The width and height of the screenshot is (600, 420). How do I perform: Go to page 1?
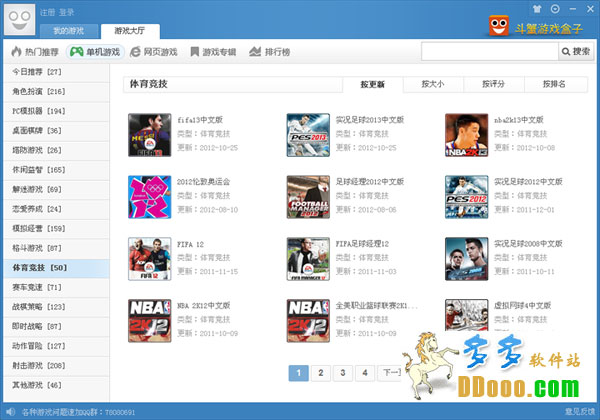[x=298, y=373]
